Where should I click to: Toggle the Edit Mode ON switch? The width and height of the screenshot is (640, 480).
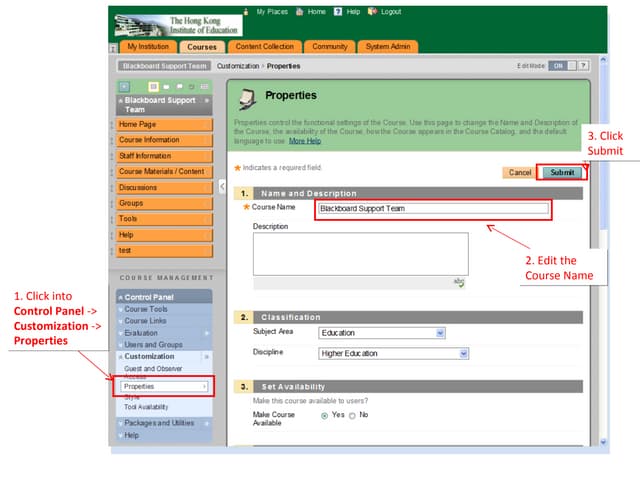562,65
